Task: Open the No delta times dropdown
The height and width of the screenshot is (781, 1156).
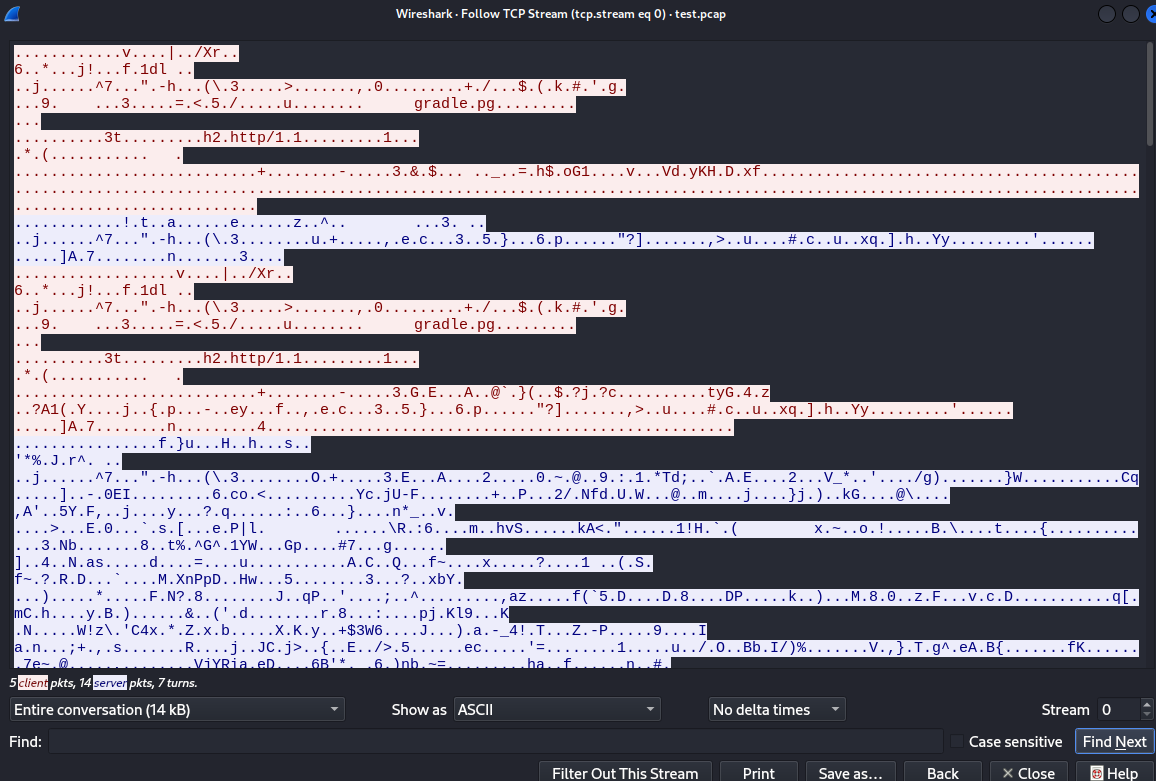Action: (776, 709)
